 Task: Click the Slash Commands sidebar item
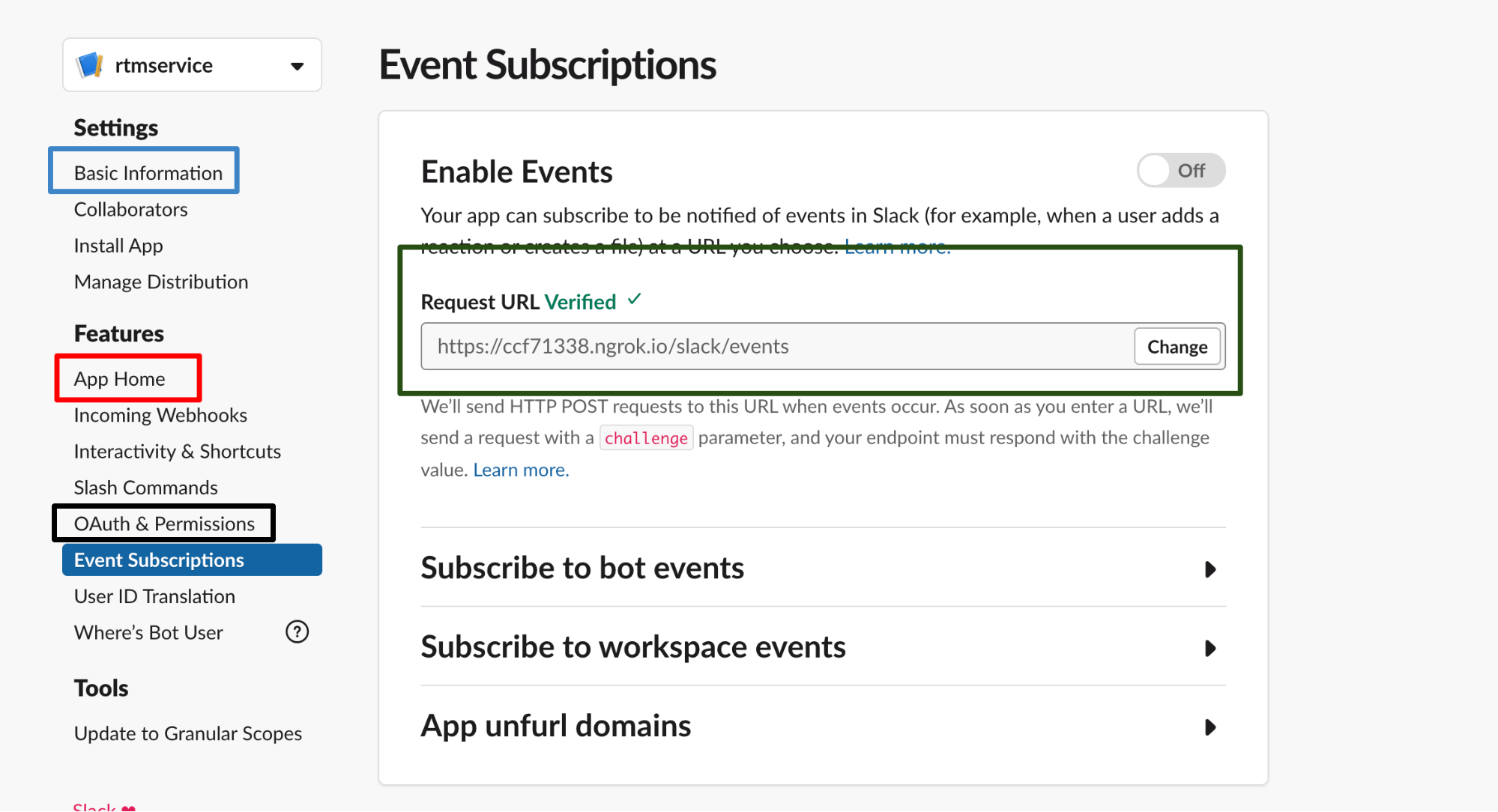[x=145, y=488]
